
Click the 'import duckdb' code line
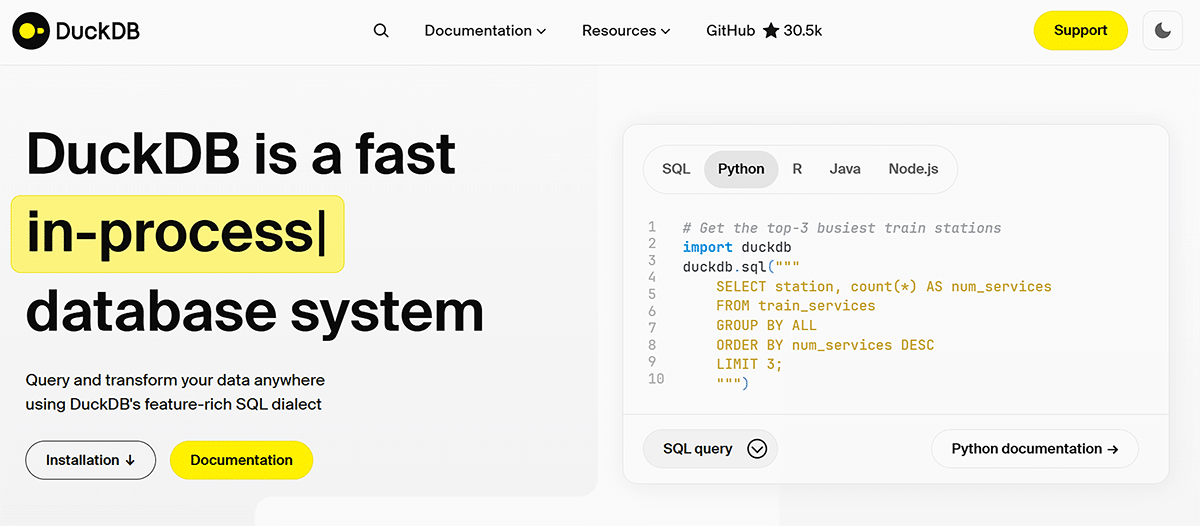[x=737, y=247]
